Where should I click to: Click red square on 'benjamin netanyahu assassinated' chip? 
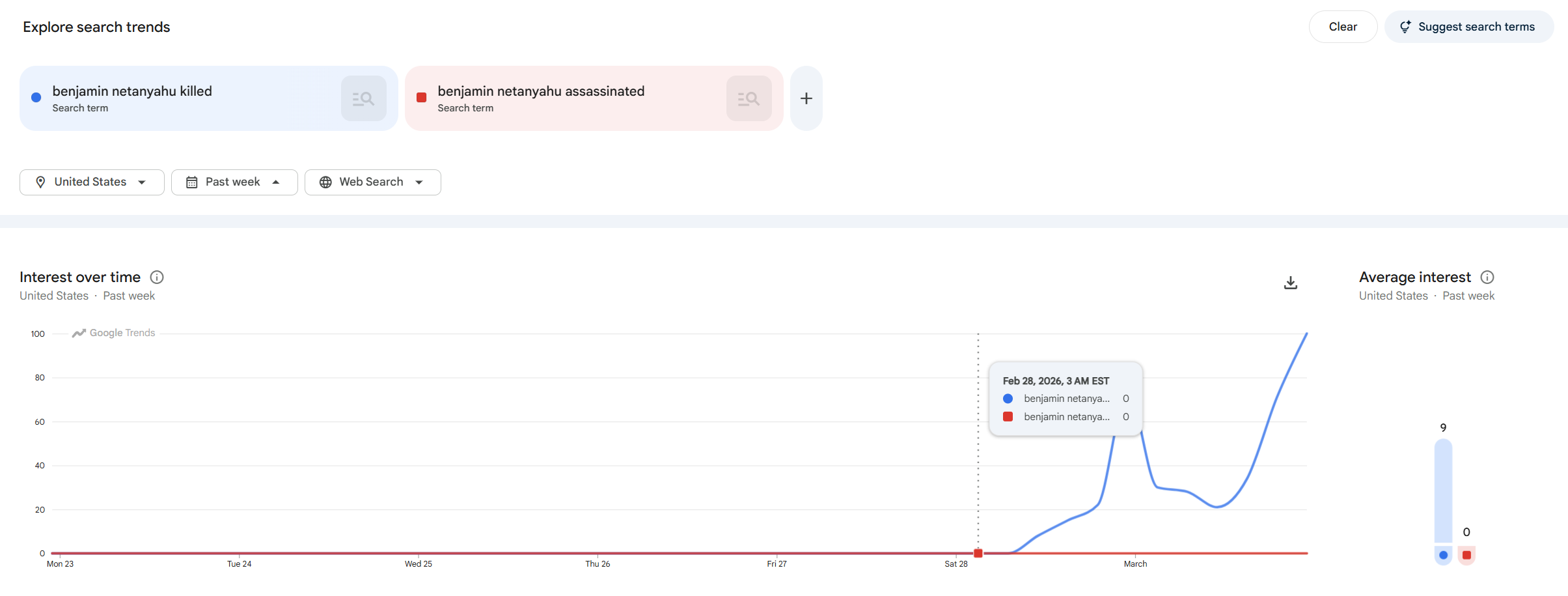[x=421, y=98]
